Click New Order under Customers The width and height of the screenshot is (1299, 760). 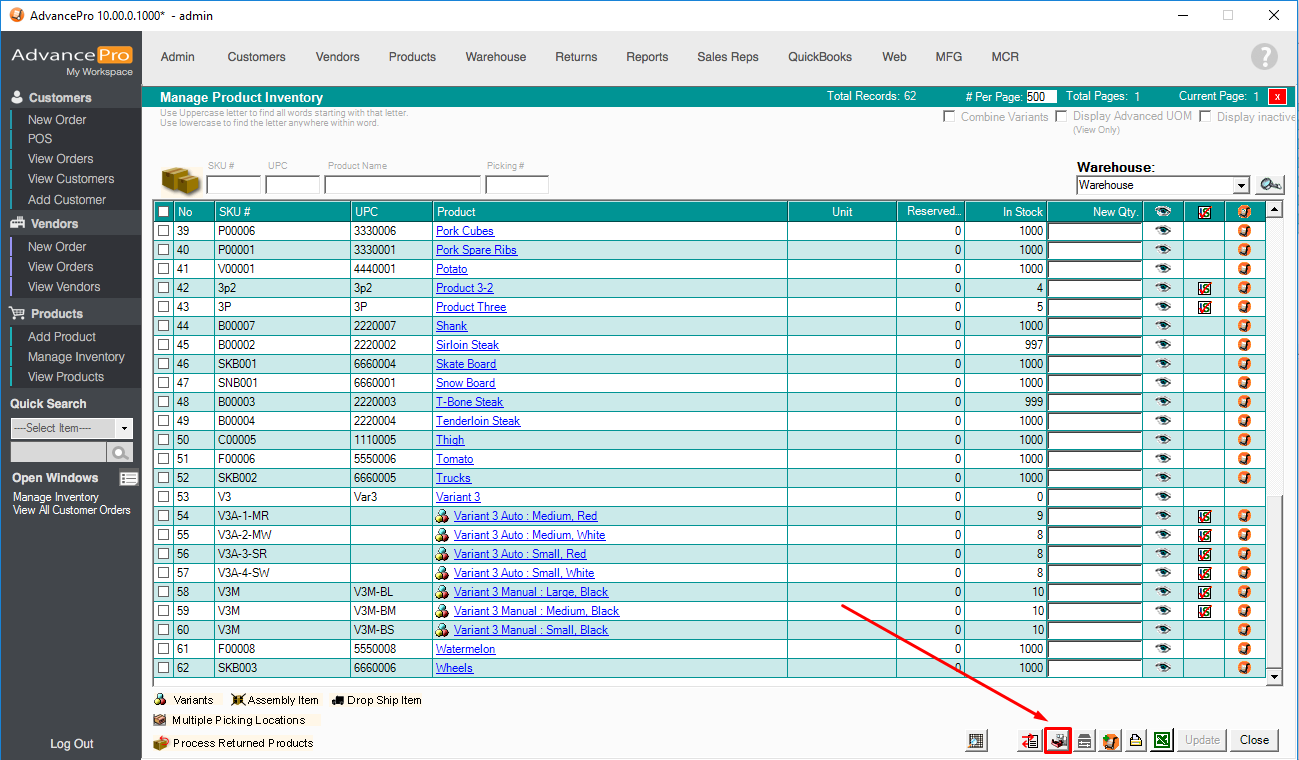point(57,120)
